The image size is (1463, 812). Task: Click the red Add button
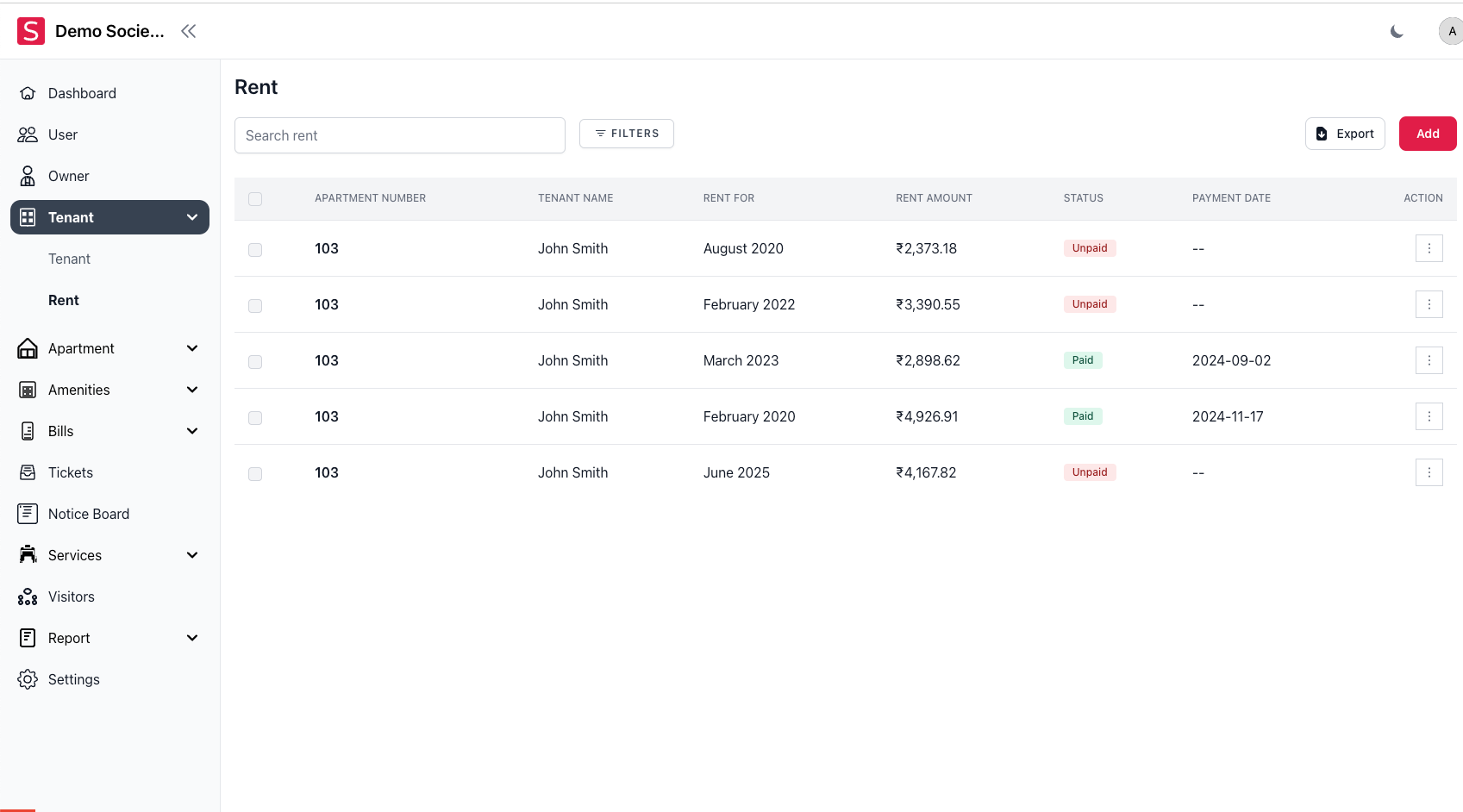[x=1427, y=134]
